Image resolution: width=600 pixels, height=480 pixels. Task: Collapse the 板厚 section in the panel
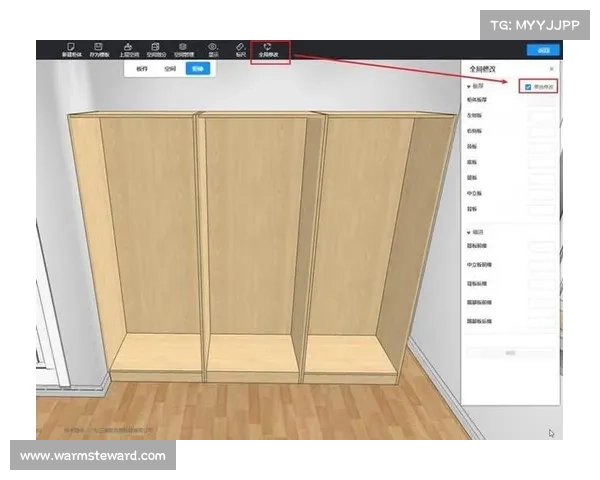[x=469, y=88]
